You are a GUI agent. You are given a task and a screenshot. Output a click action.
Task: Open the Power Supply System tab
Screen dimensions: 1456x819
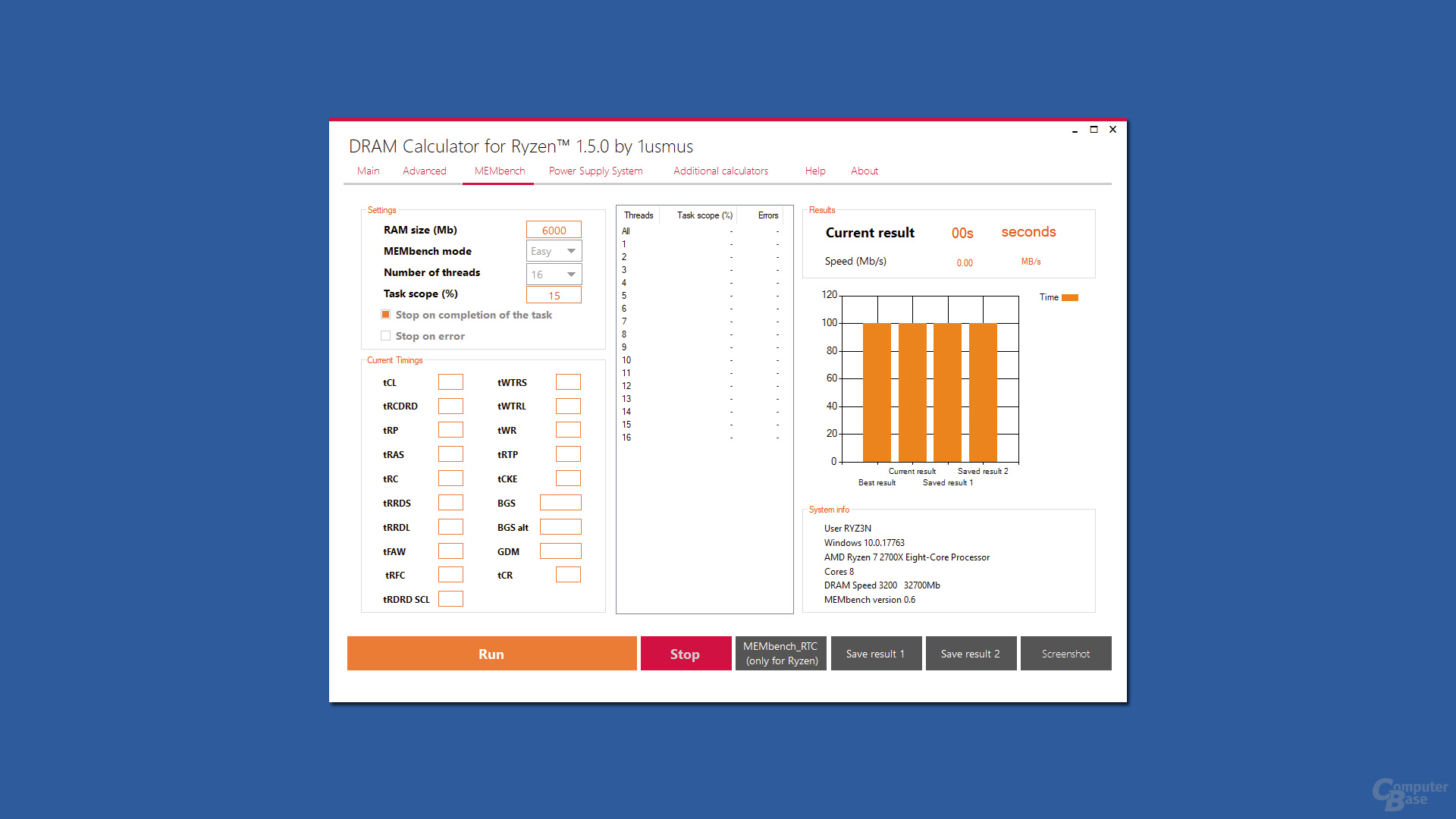click(595, 171)
